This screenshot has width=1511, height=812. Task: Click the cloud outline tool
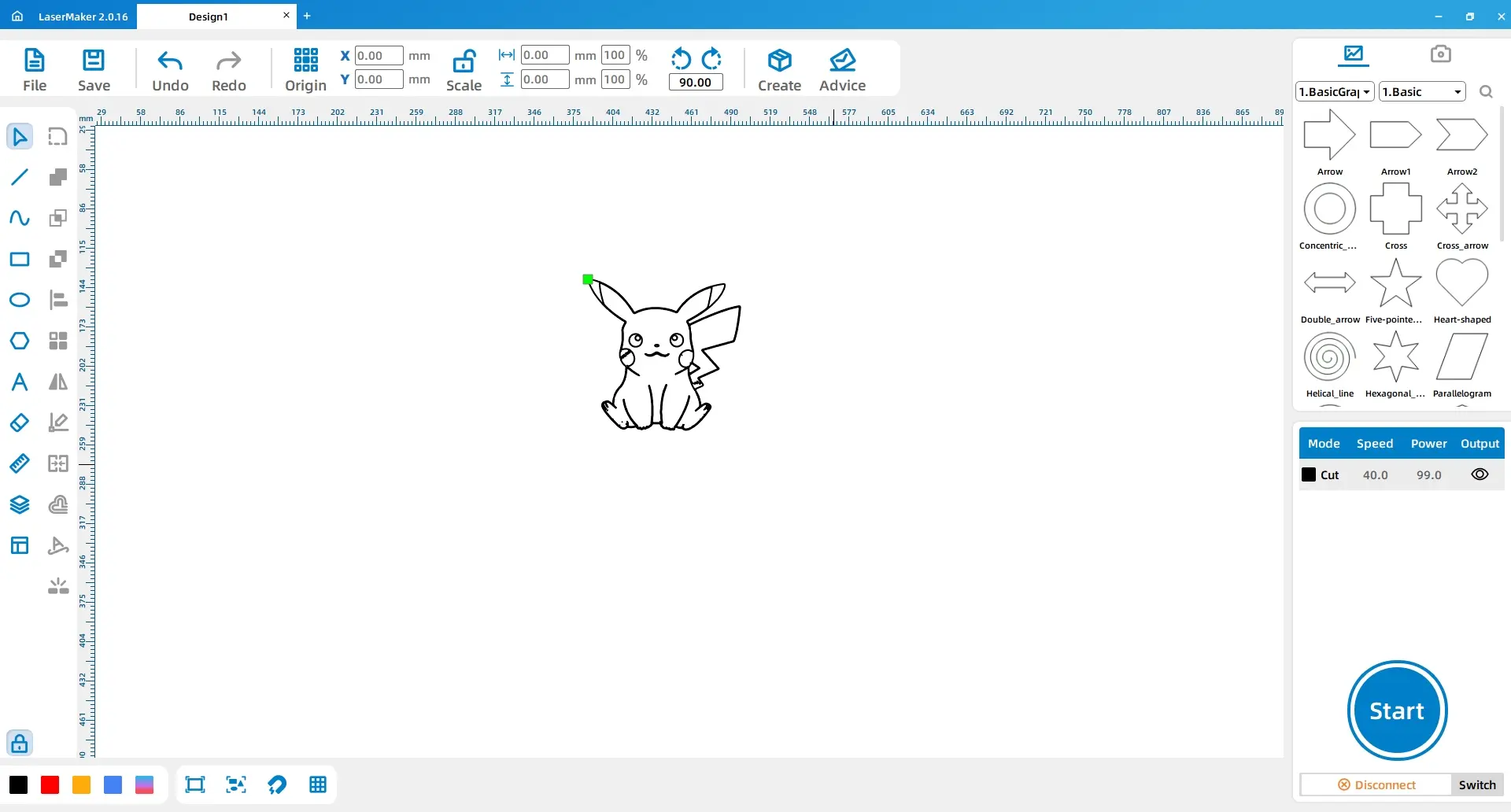[x=57, y=504]
